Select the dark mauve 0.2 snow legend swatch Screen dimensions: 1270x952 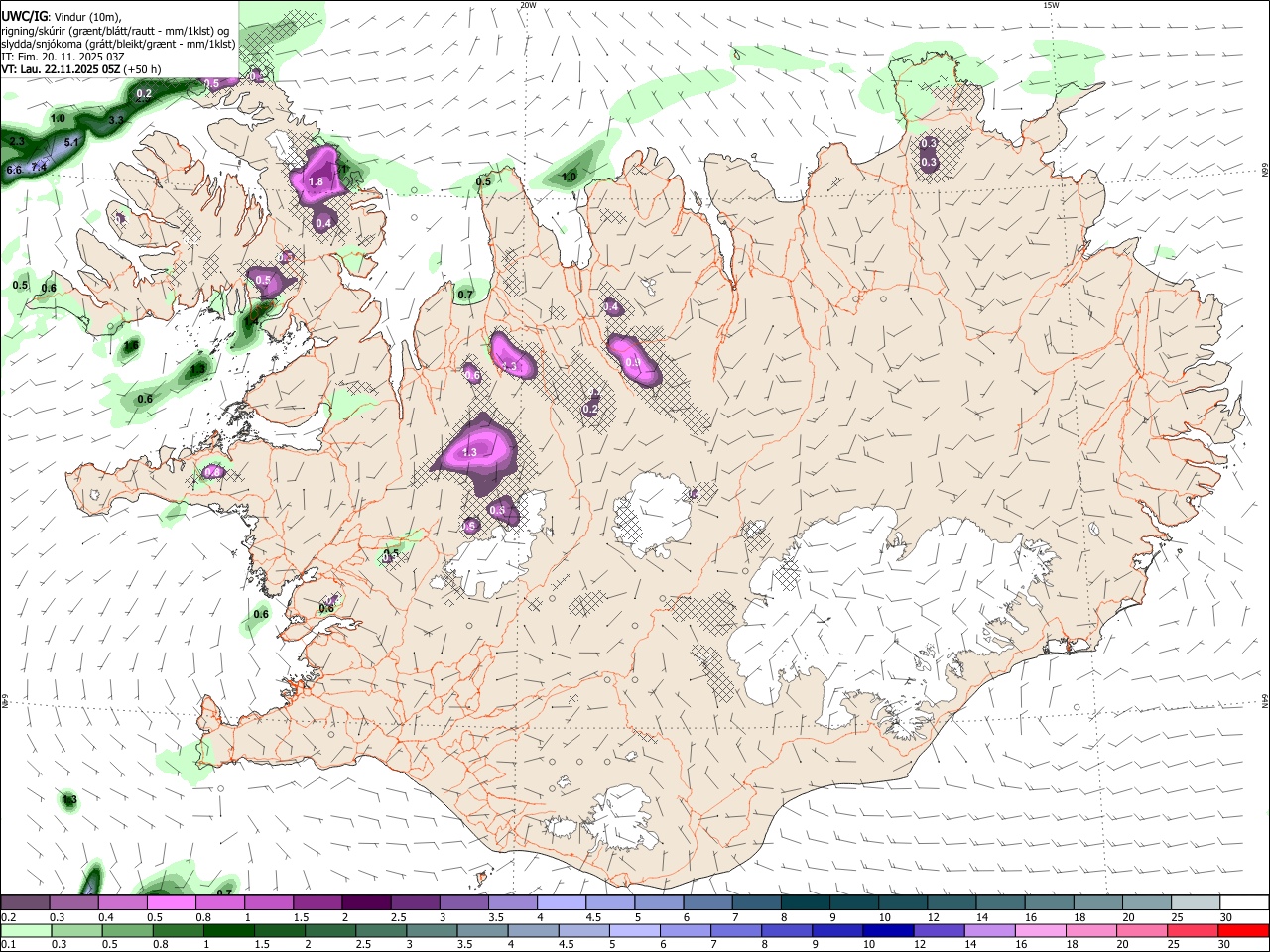pos(25,902)
